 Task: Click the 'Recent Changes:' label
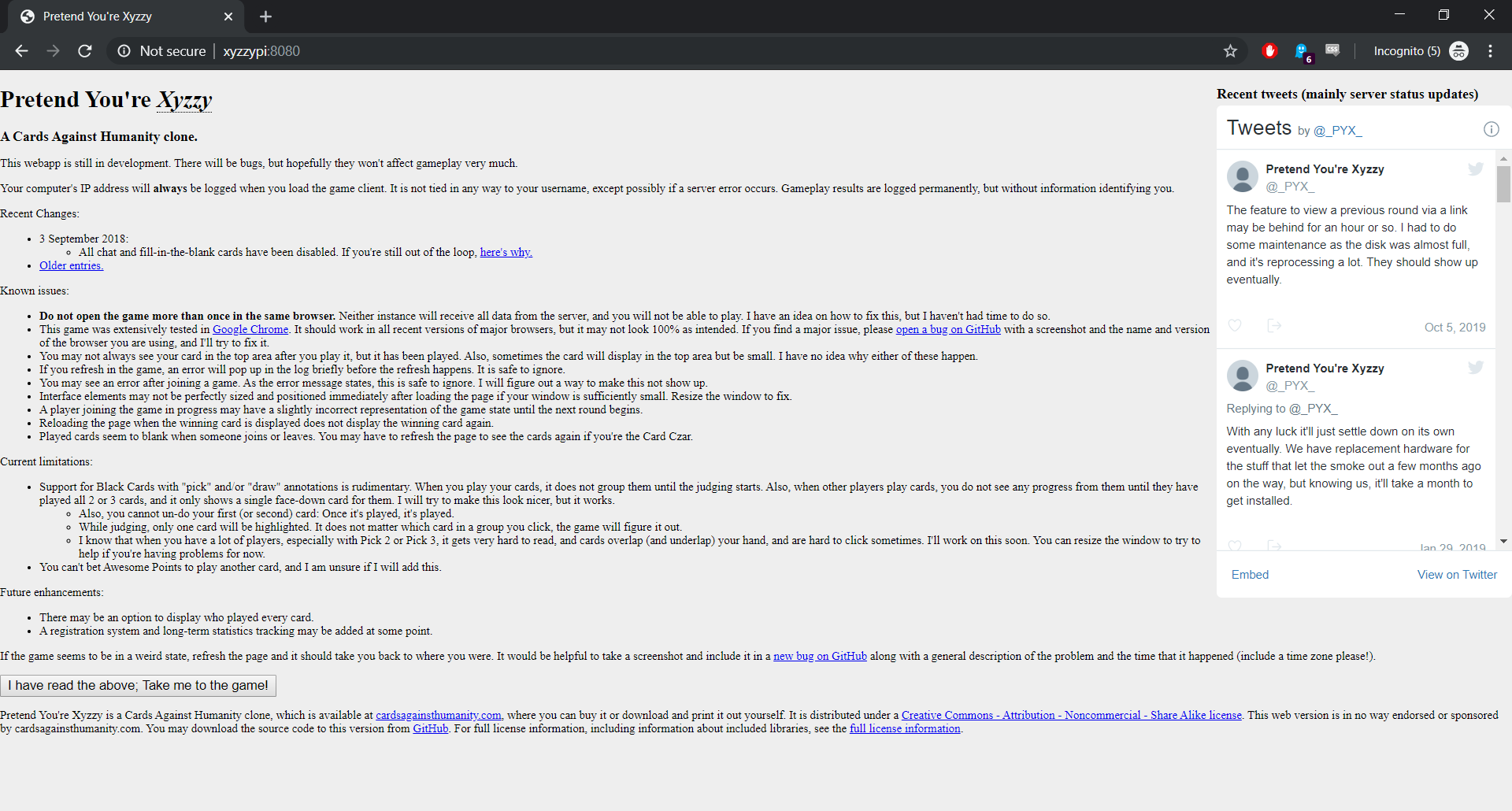coord(39,213)
